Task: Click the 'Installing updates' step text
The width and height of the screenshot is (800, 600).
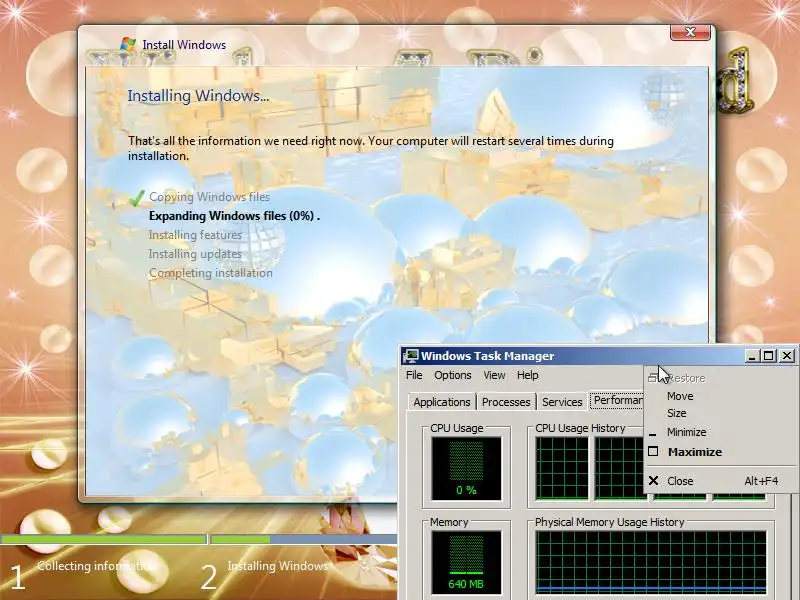Action: tap(195, 254)
